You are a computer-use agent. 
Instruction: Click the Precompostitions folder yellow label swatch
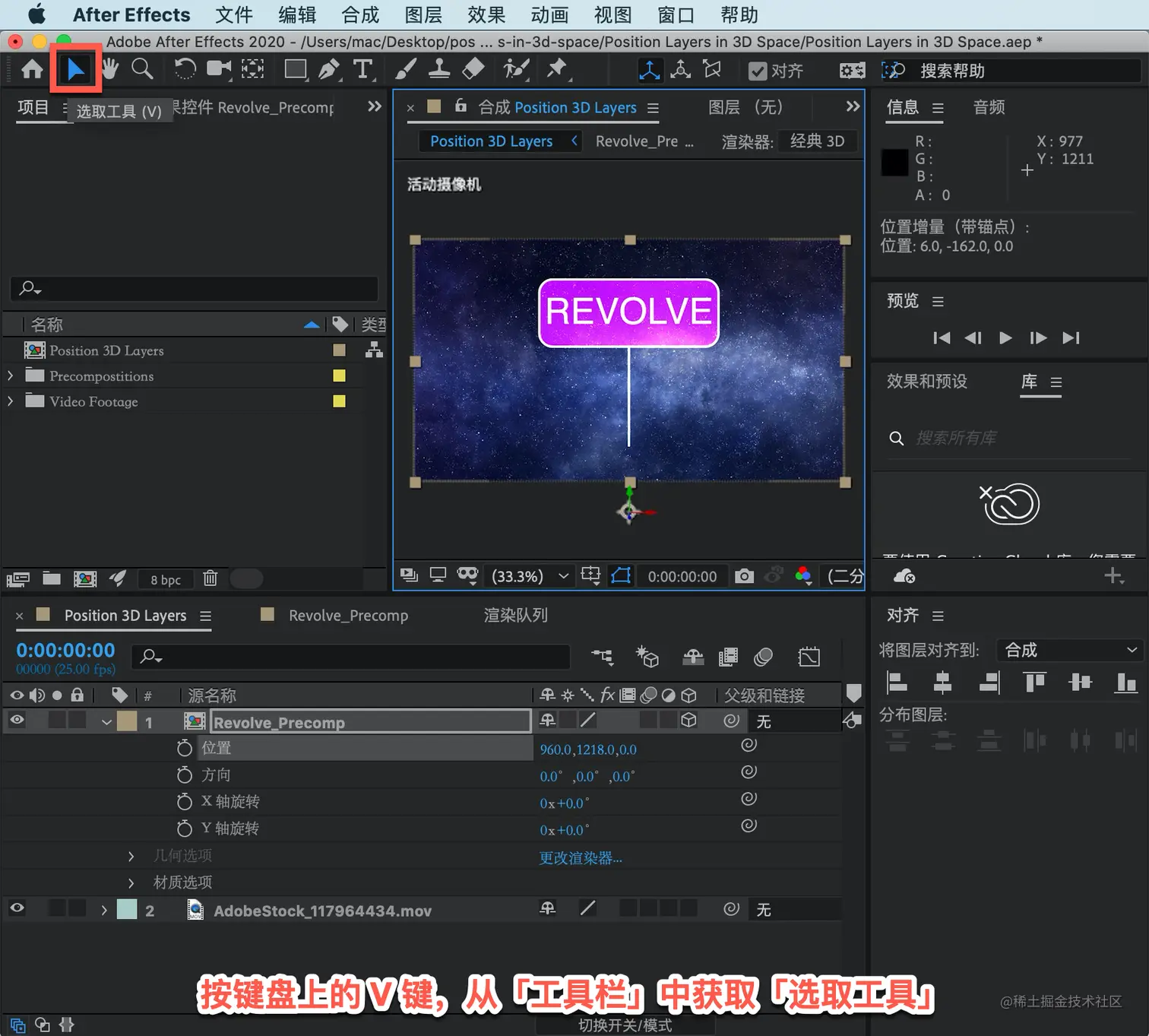click(x=339, y=375)
